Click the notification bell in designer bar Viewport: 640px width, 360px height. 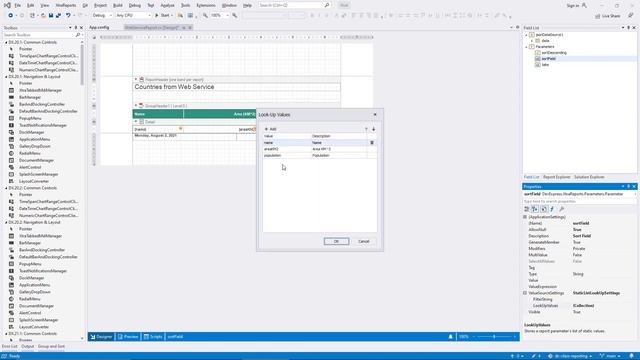click(x=451, y=337)
